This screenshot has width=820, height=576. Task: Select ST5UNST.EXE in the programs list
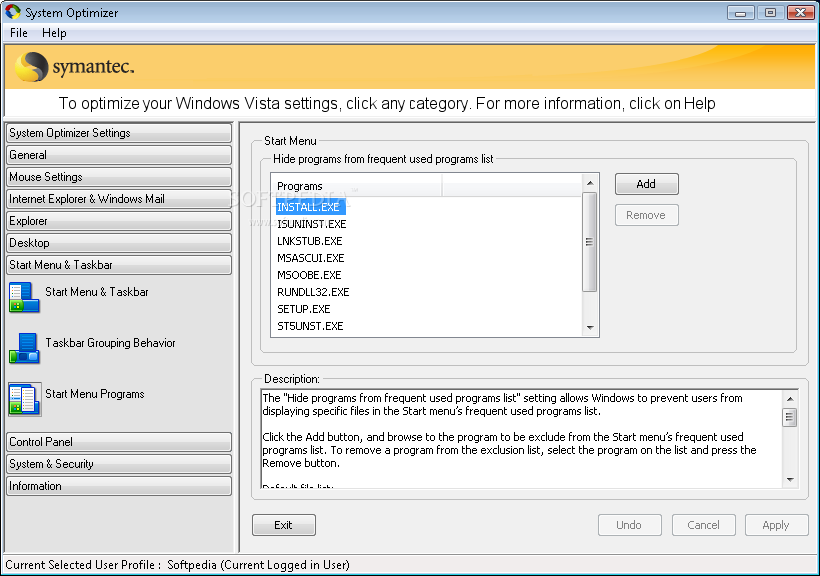coord(310,326)
